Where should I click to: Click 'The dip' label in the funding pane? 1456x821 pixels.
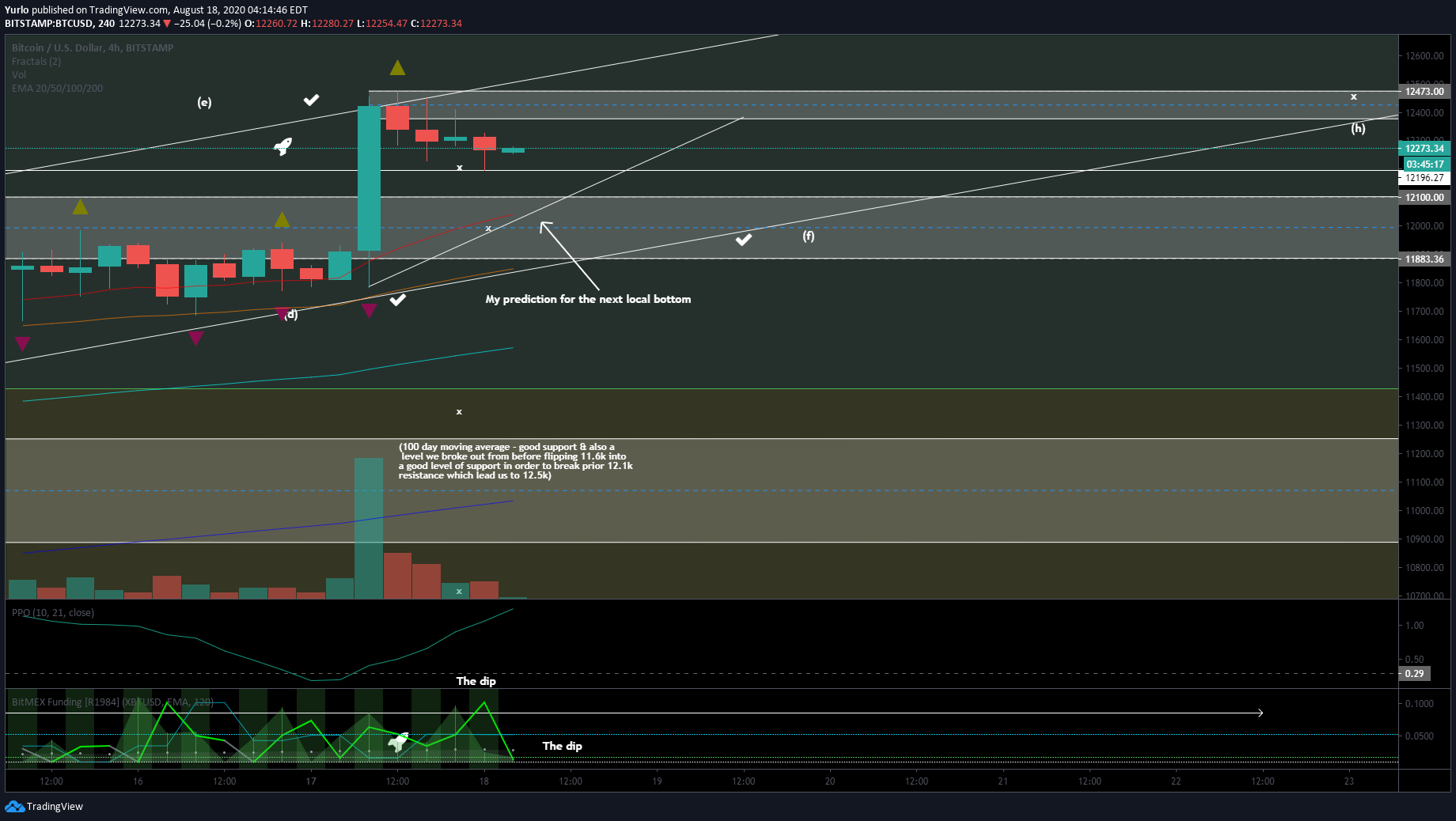[563, 746]
